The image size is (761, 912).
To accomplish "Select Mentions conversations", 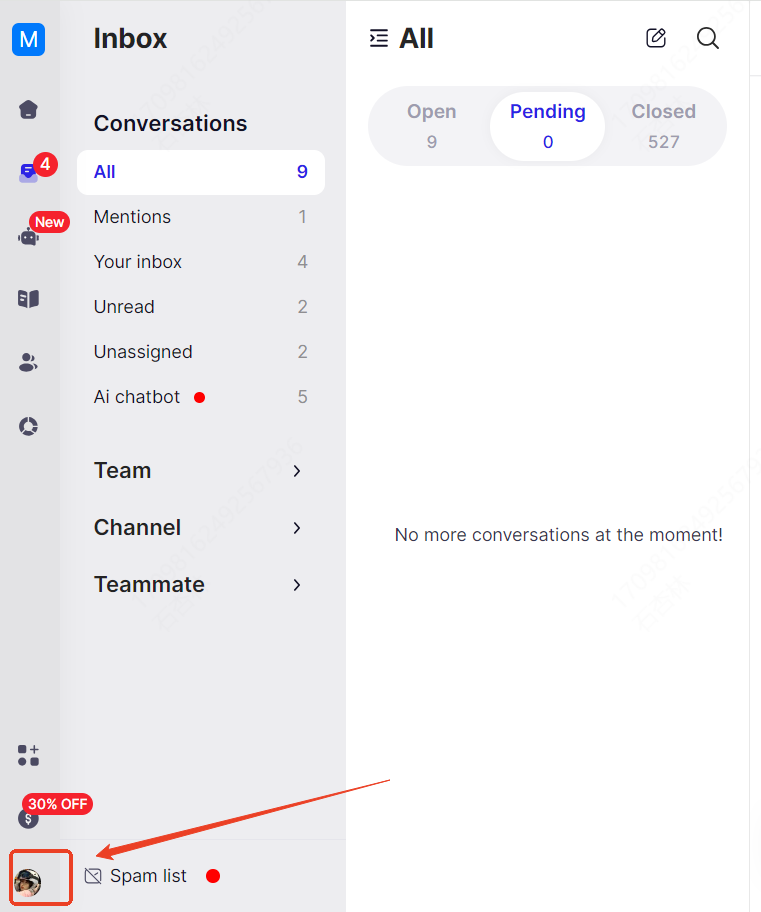I will (x=201, y=217).
